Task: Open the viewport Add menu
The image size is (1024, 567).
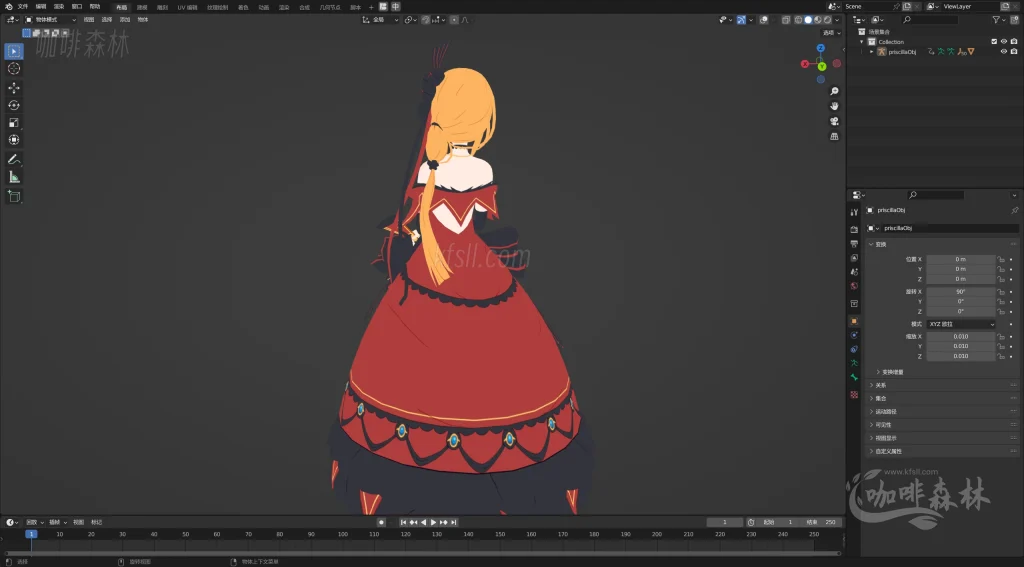Action: (125, 20)
